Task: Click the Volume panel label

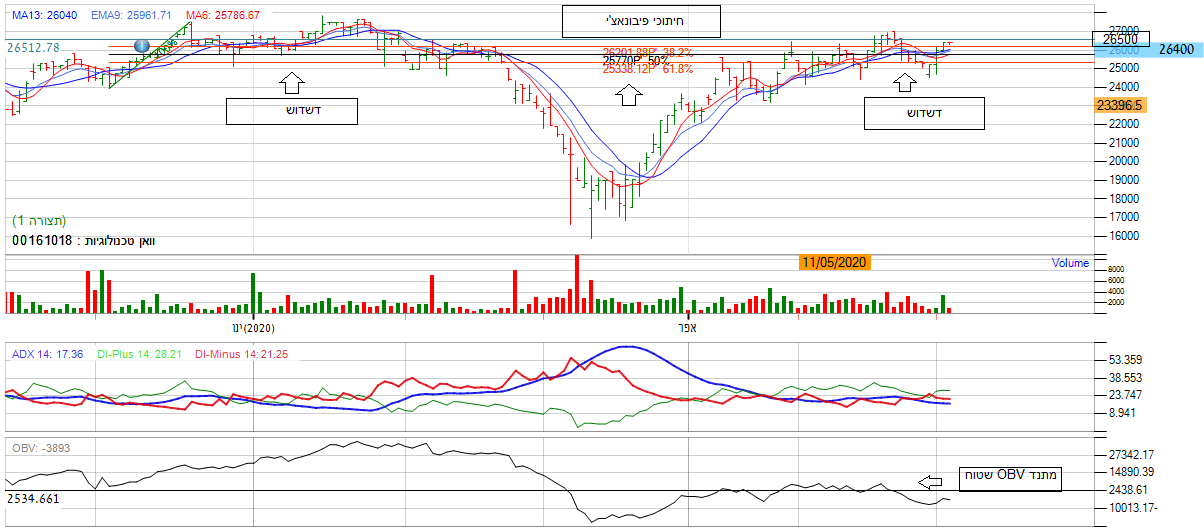Action: click(1070, 263)
